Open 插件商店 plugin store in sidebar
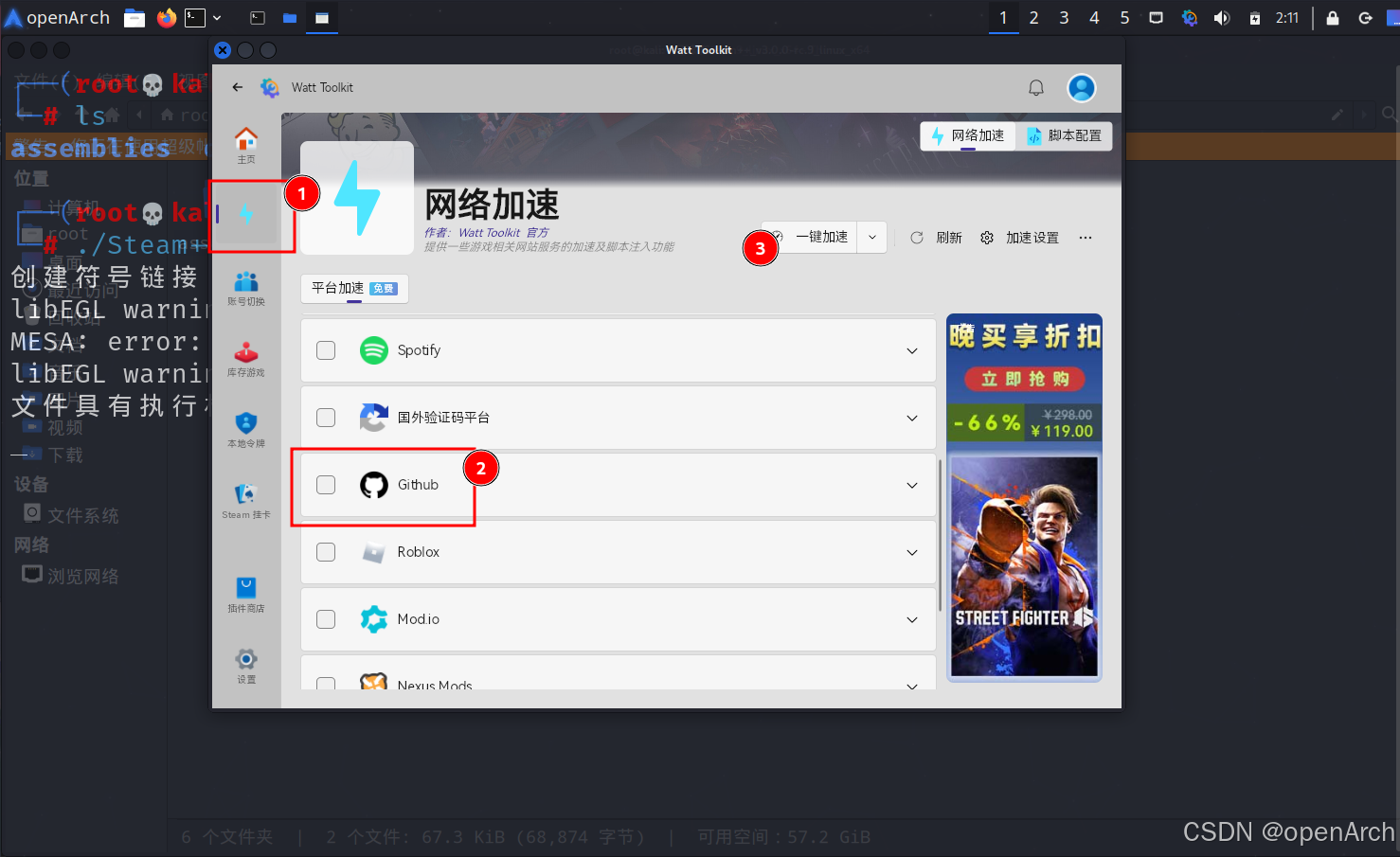This screenshot has height=857, width=1400. [246, 595]
